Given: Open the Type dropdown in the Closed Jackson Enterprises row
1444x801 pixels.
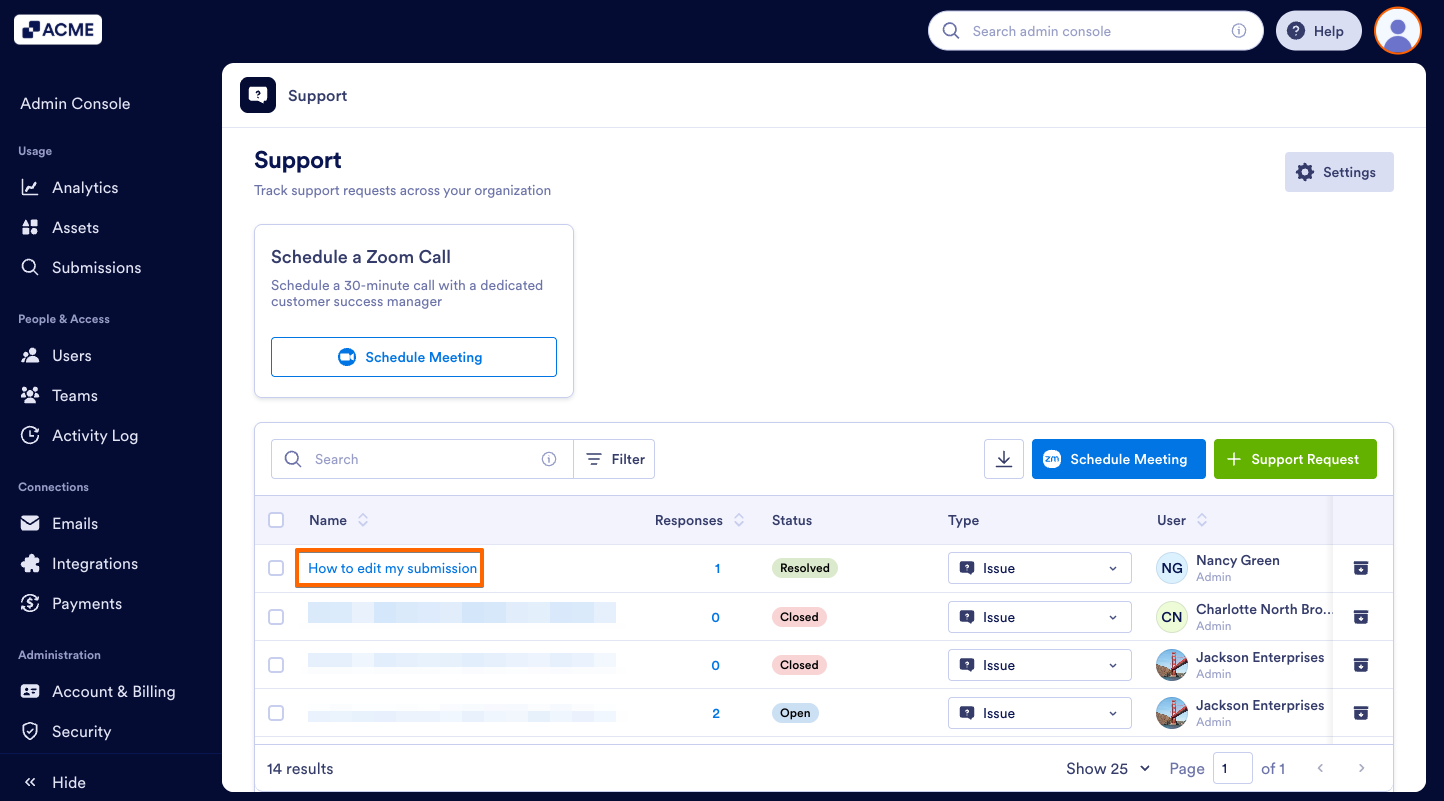Looking at the screenshot, I should coord(1040,665).
